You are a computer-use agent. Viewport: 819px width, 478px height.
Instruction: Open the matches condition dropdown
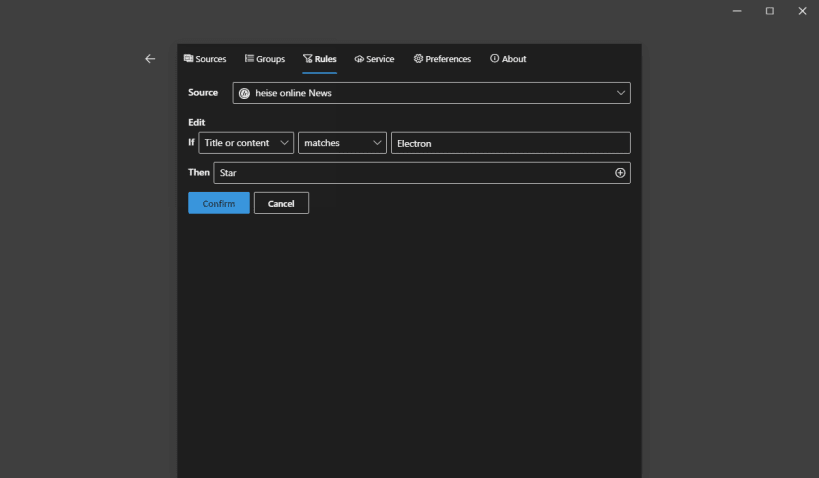click(x=342, y=143)
